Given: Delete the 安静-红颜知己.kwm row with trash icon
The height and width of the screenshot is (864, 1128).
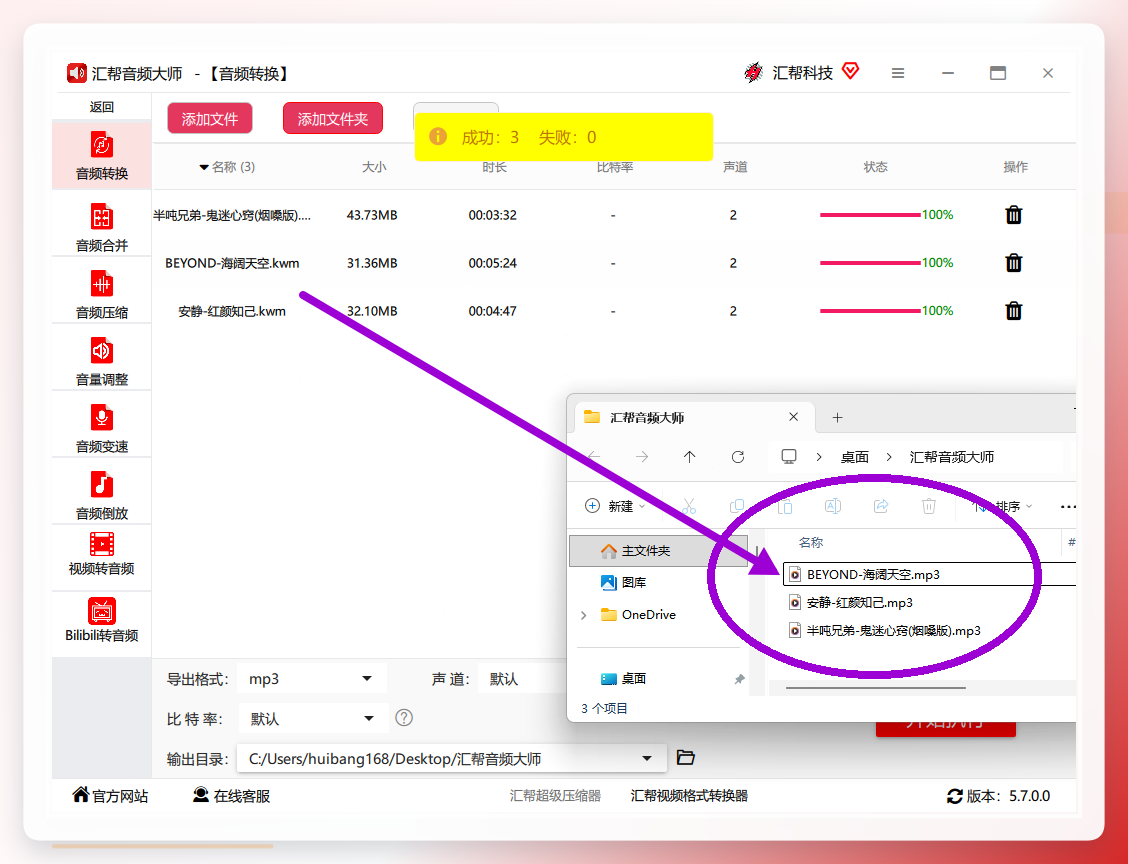Looking at the screenshot, I should coord(1013,311).
